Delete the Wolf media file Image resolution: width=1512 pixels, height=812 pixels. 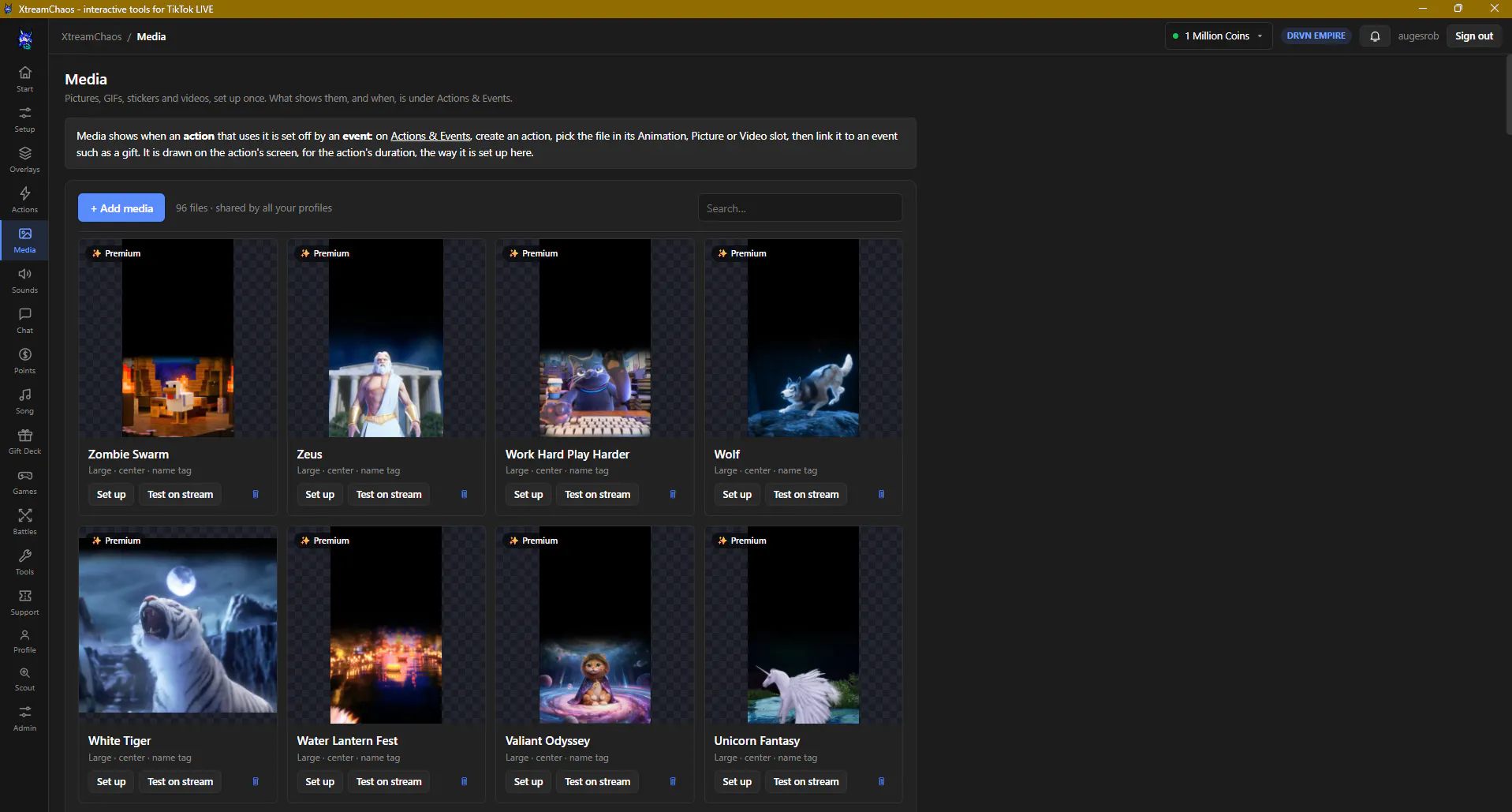pos(881,495)
